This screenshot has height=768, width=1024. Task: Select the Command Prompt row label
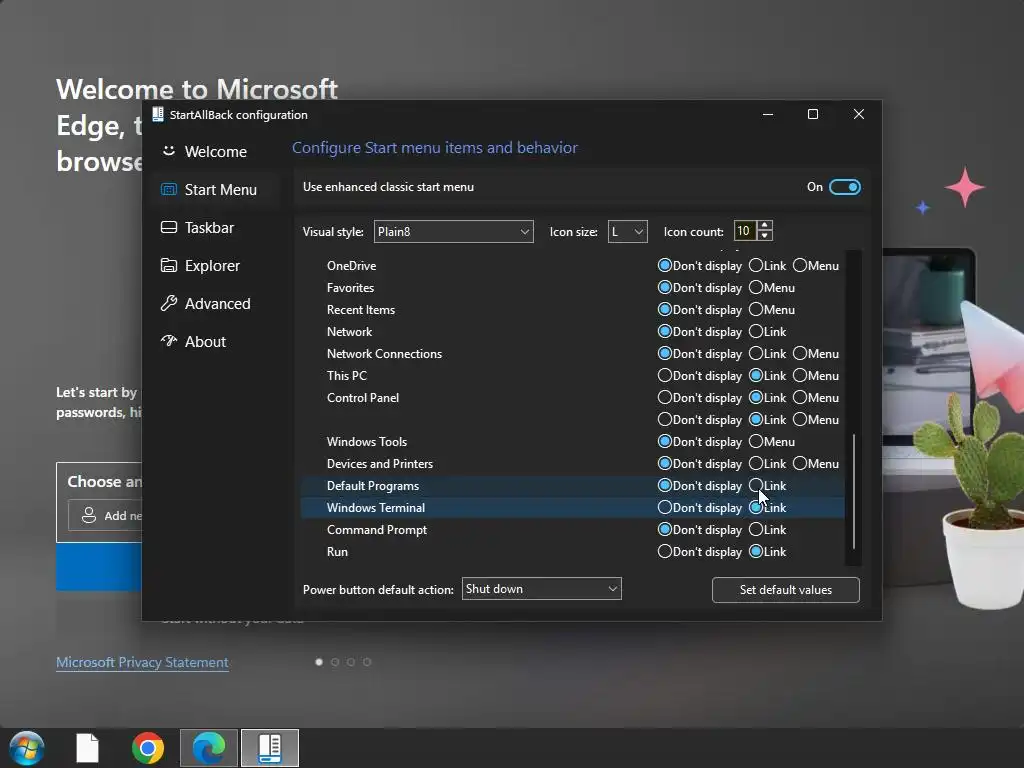pyautogui.click(x=377, y=530)
